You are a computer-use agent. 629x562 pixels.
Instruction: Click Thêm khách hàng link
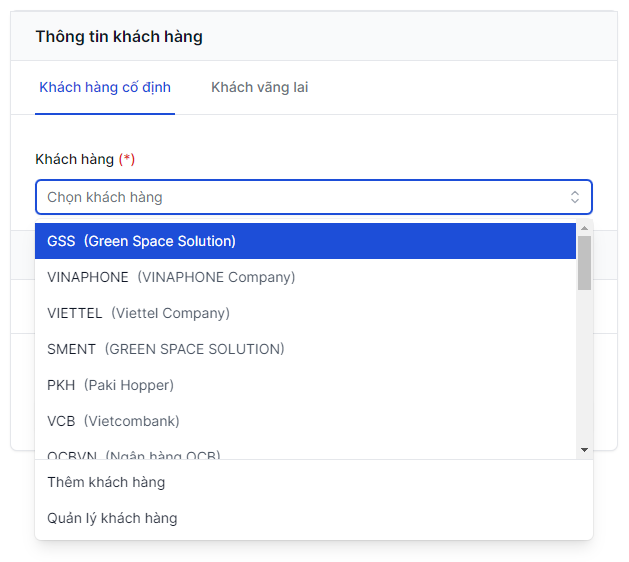[314, 482]
